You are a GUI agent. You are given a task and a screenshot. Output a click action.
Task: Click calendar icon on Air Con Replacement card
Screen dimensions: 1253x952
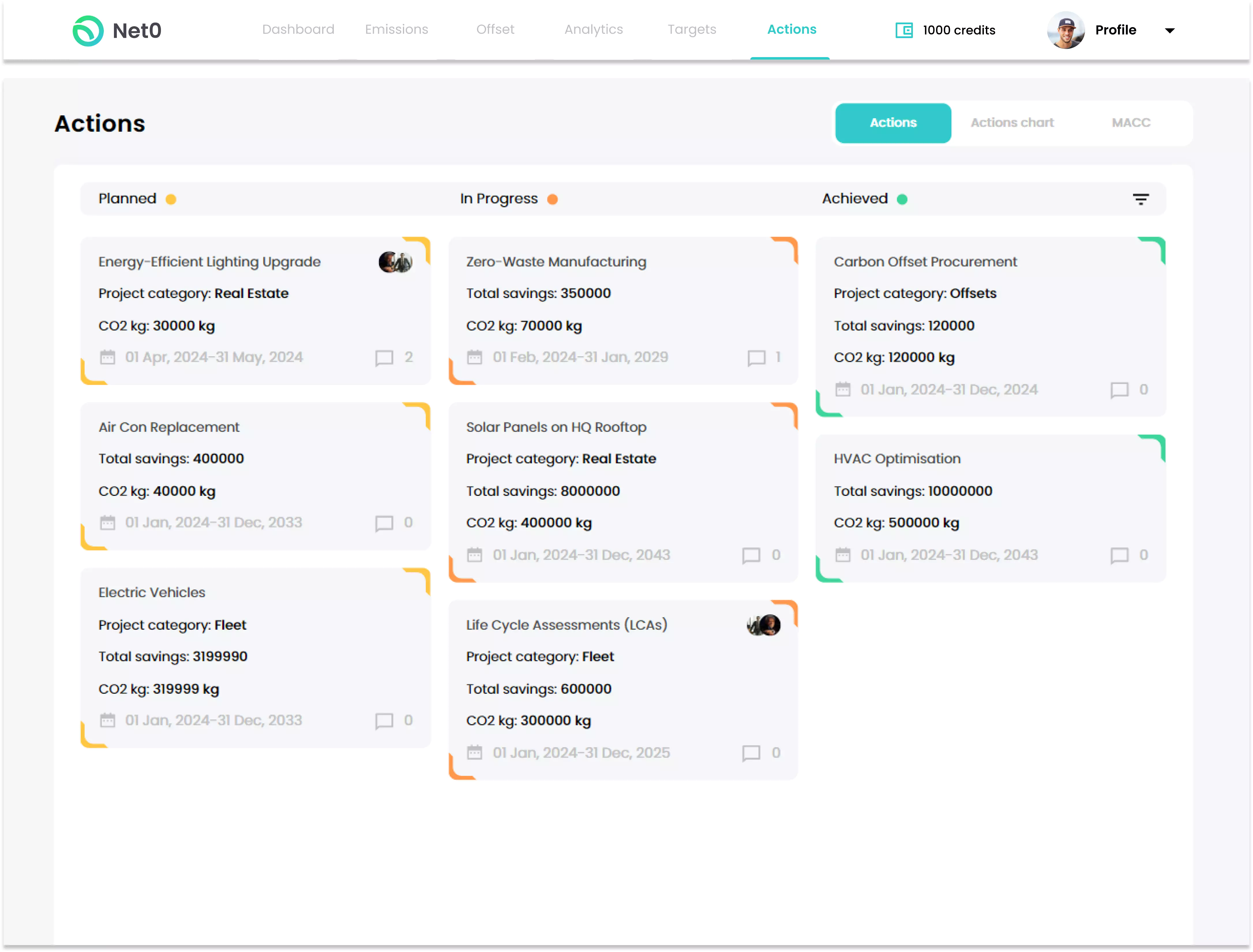pos(108,522)
